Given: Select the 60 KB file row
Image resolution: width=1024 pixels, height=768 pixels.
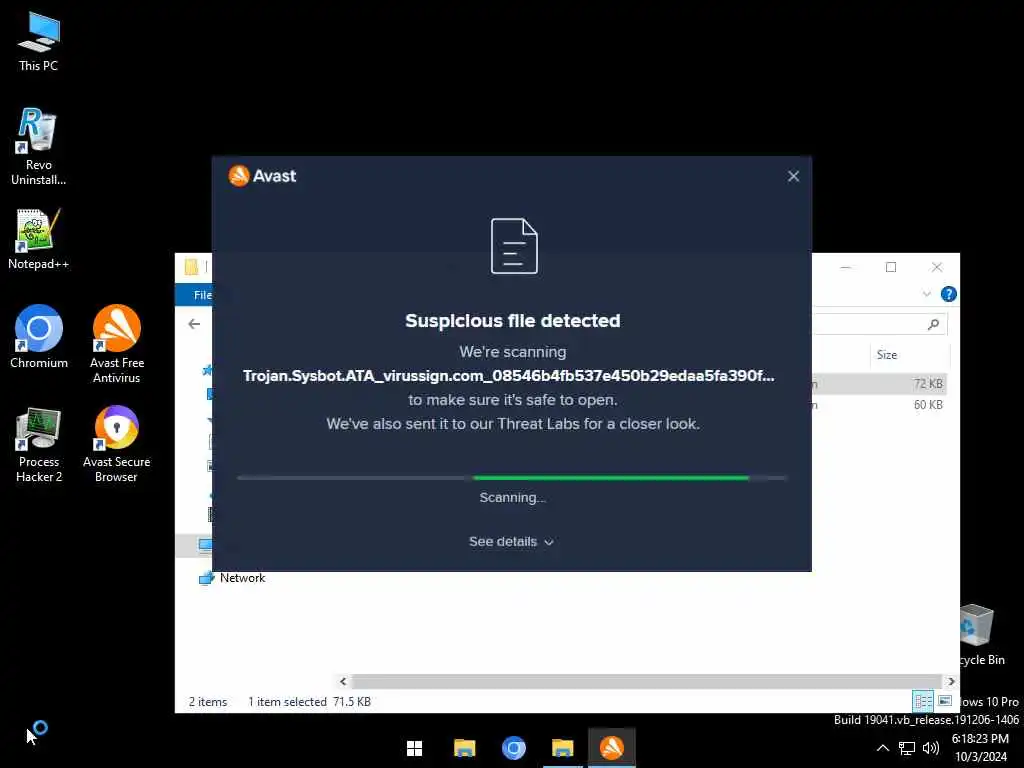Looking at the screenshot, I should click(879, 405).
